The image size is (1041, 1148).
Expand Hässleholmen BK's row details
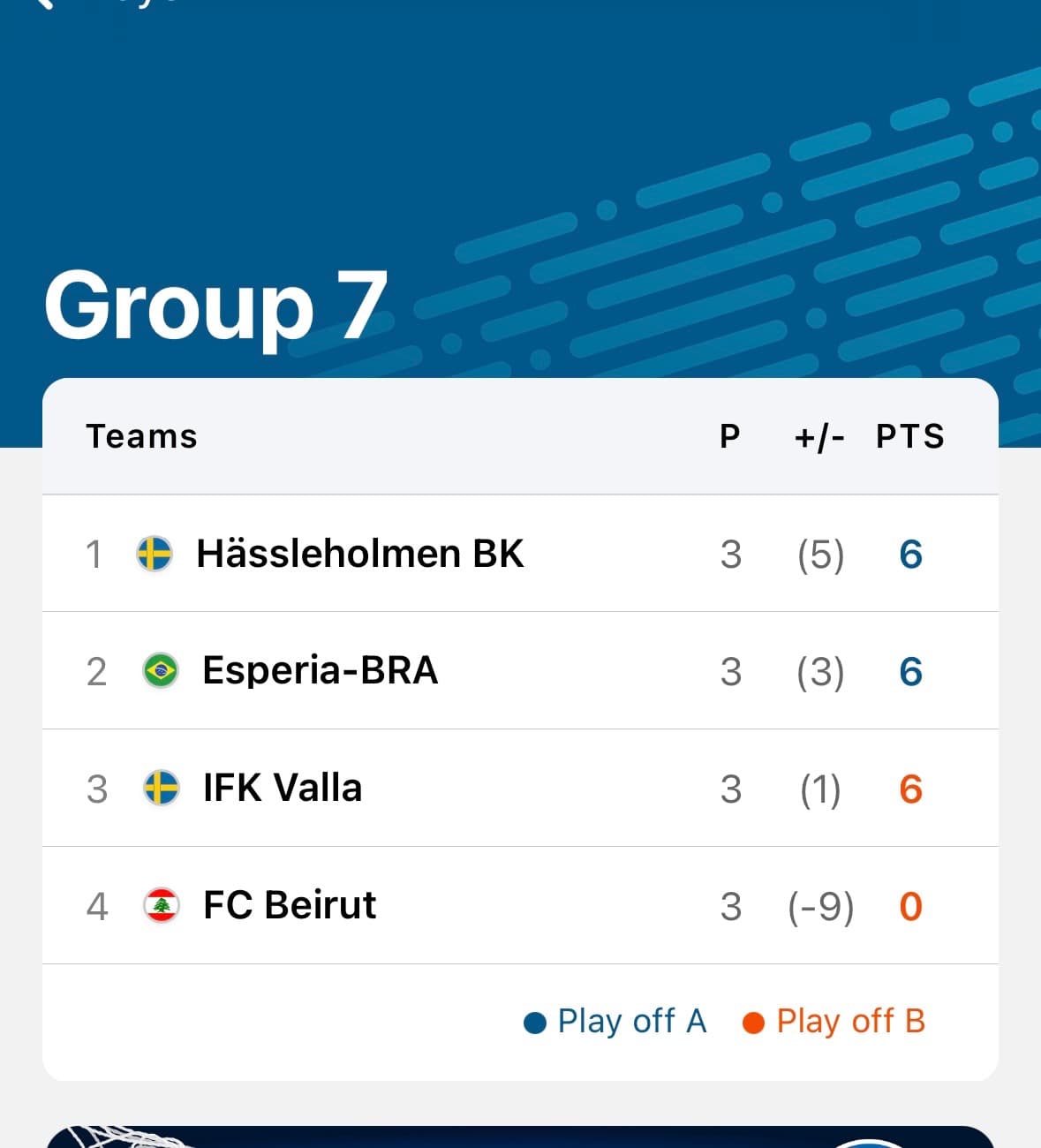click(x=521, y=554)
